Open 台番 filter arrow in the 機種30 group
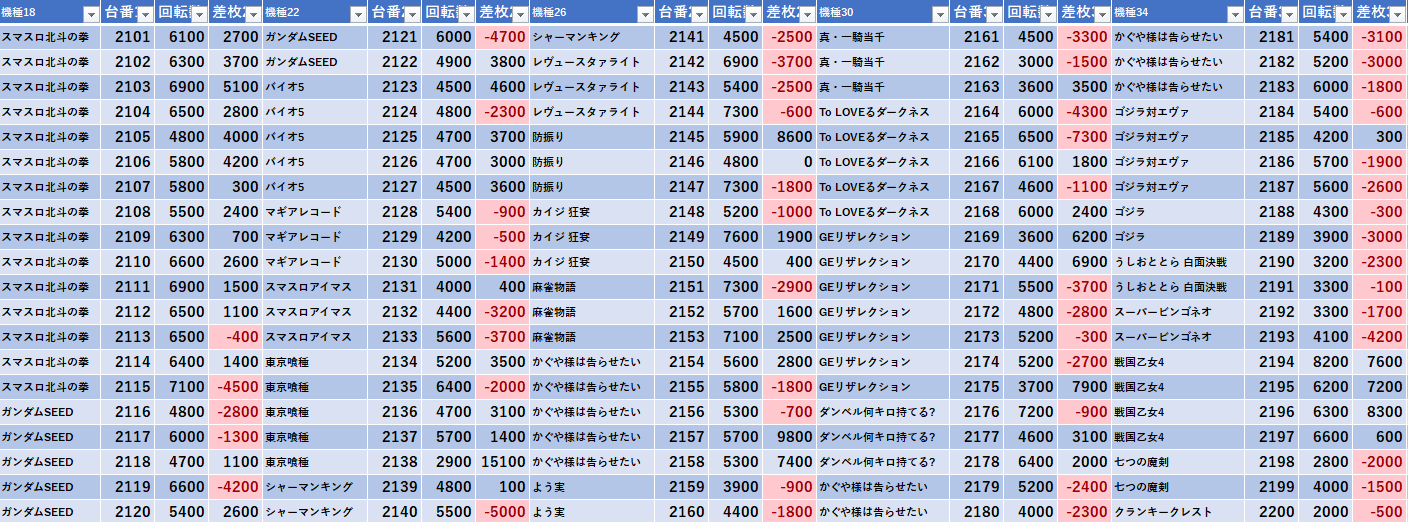This screenshot has height=522, width=1408. 993,14
